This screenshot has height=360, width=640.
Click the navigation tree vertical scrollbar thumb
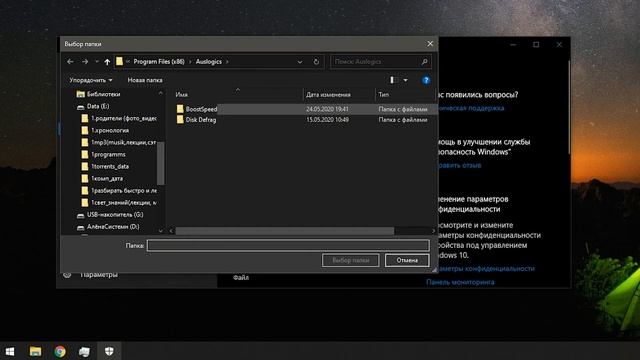tap(160, 163)
